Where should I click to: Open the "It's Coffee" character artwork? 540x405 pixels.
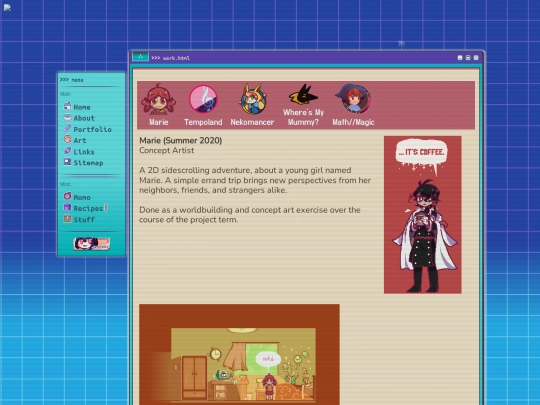pos(423,215)
